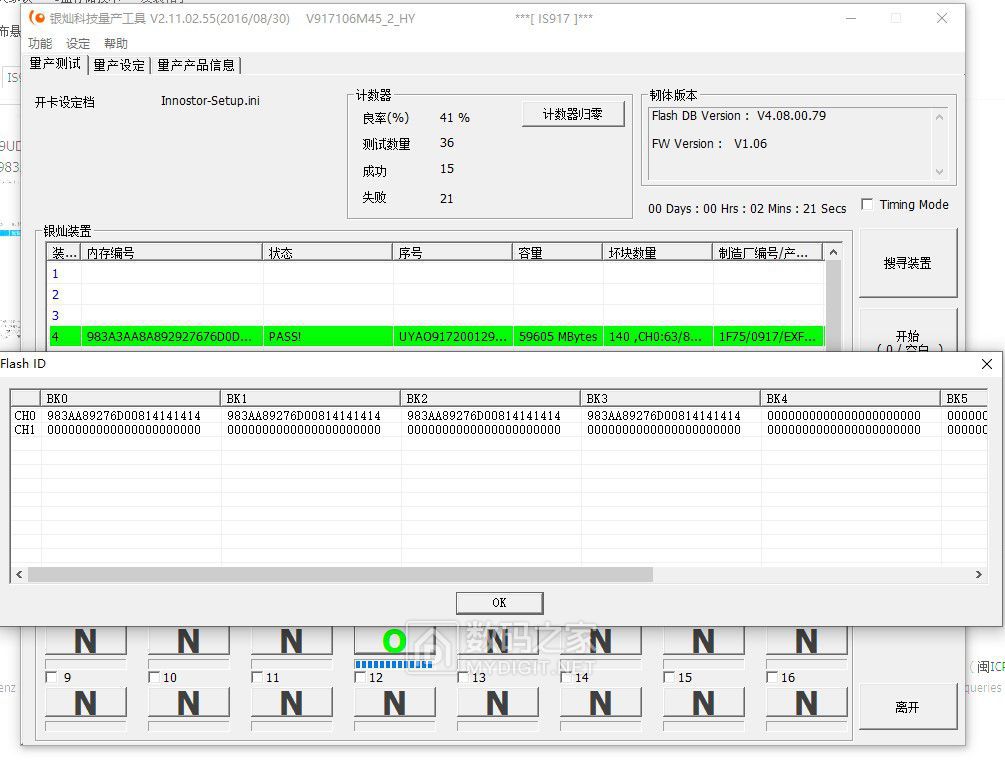Enable the Timing Mode checkbox

click(868, 204)
